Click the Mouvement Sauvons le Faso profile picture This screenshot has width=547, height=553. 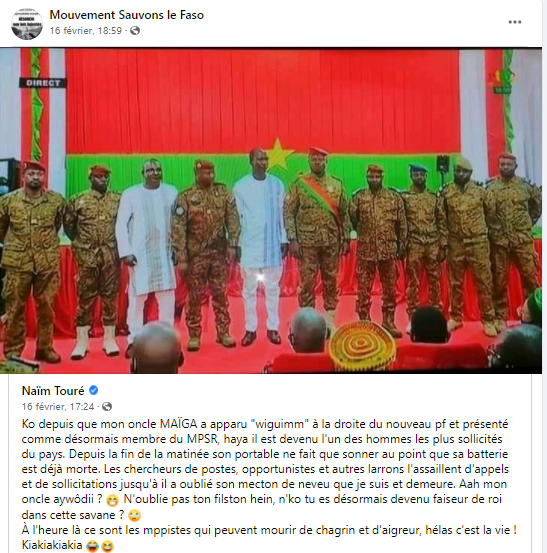pos(27,24)
